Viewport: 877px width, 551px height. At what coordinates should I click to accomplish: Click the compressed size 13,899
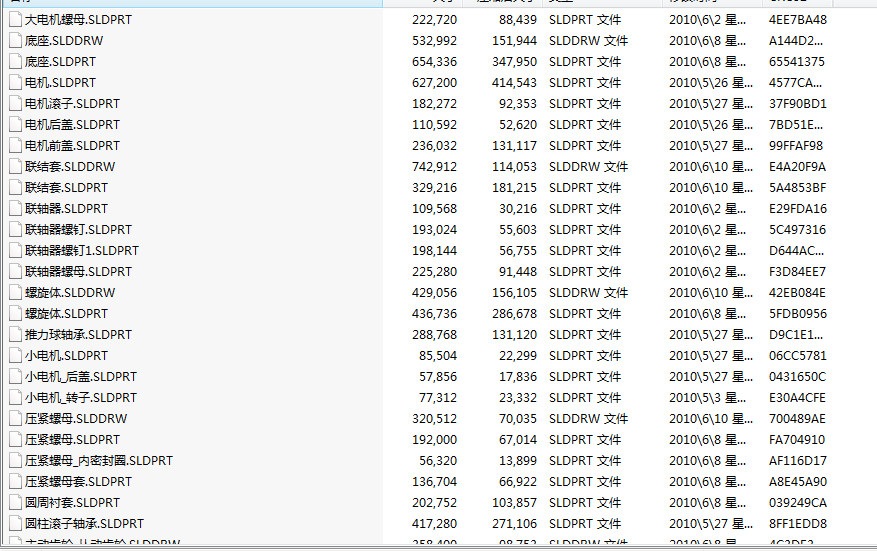tap(518, 460)
